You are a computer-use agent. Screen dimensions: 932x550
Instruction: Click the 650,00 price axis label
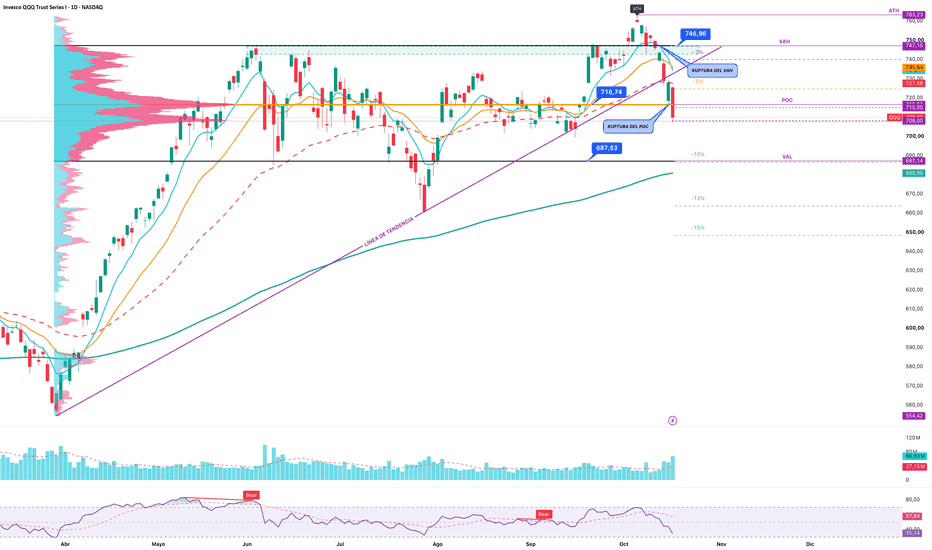pyautogui.click(x=914, y=232)
